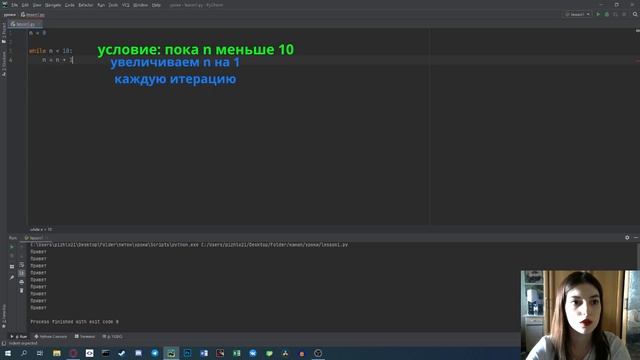Click the 'while n < 10' editor breadcrumb
Viewport: 640px width, 360px height.
point(41,230)
